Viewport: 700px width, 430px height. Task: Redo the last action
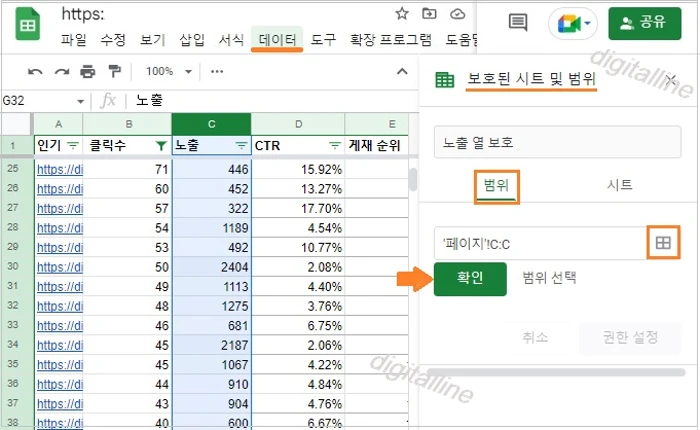62,71
